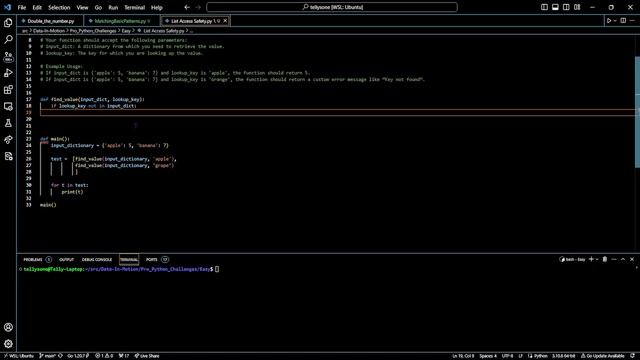This screenshot has width=640, height=360.
Task: Open the Accounts menu icon
Action: pos(8,327)
